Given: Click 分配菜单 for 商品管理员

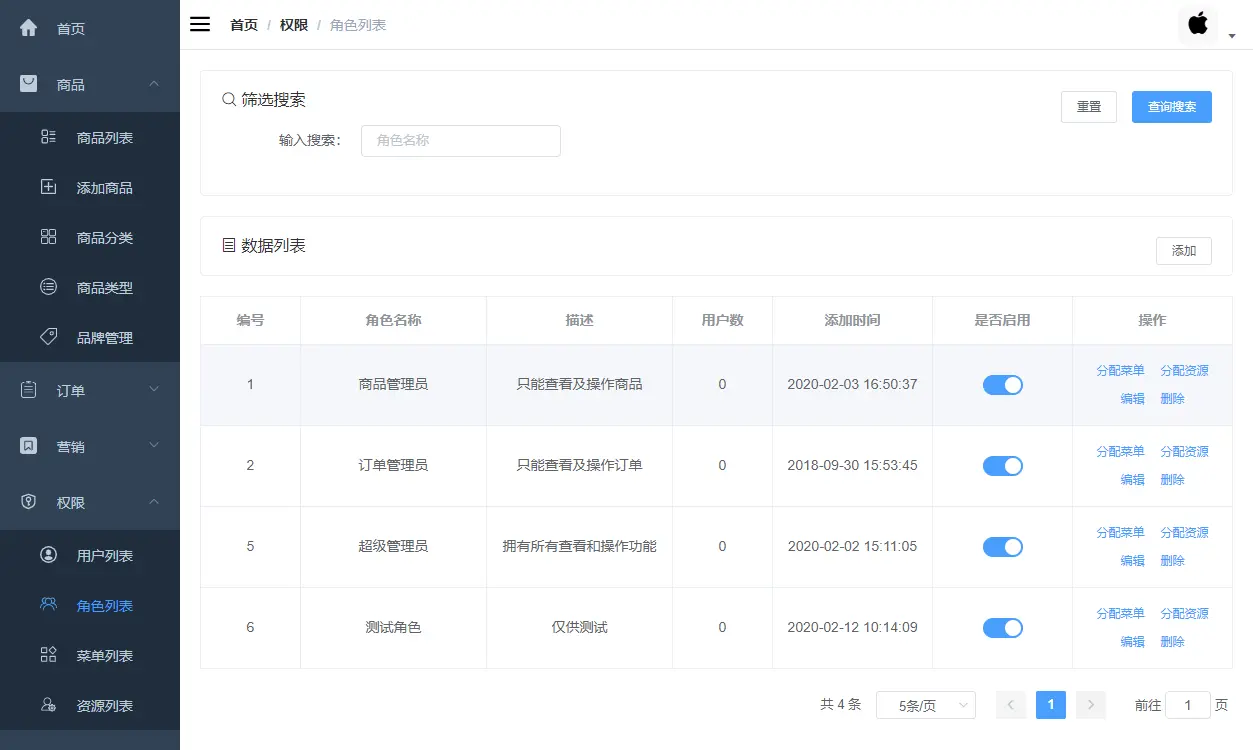Looking at the screenshot, I should [x=1120, y=370].
